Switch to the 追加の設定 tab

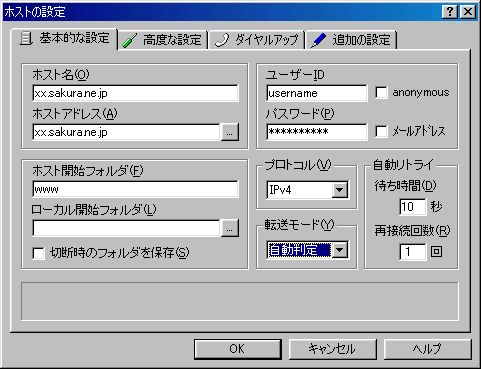(x=351, y=40)
